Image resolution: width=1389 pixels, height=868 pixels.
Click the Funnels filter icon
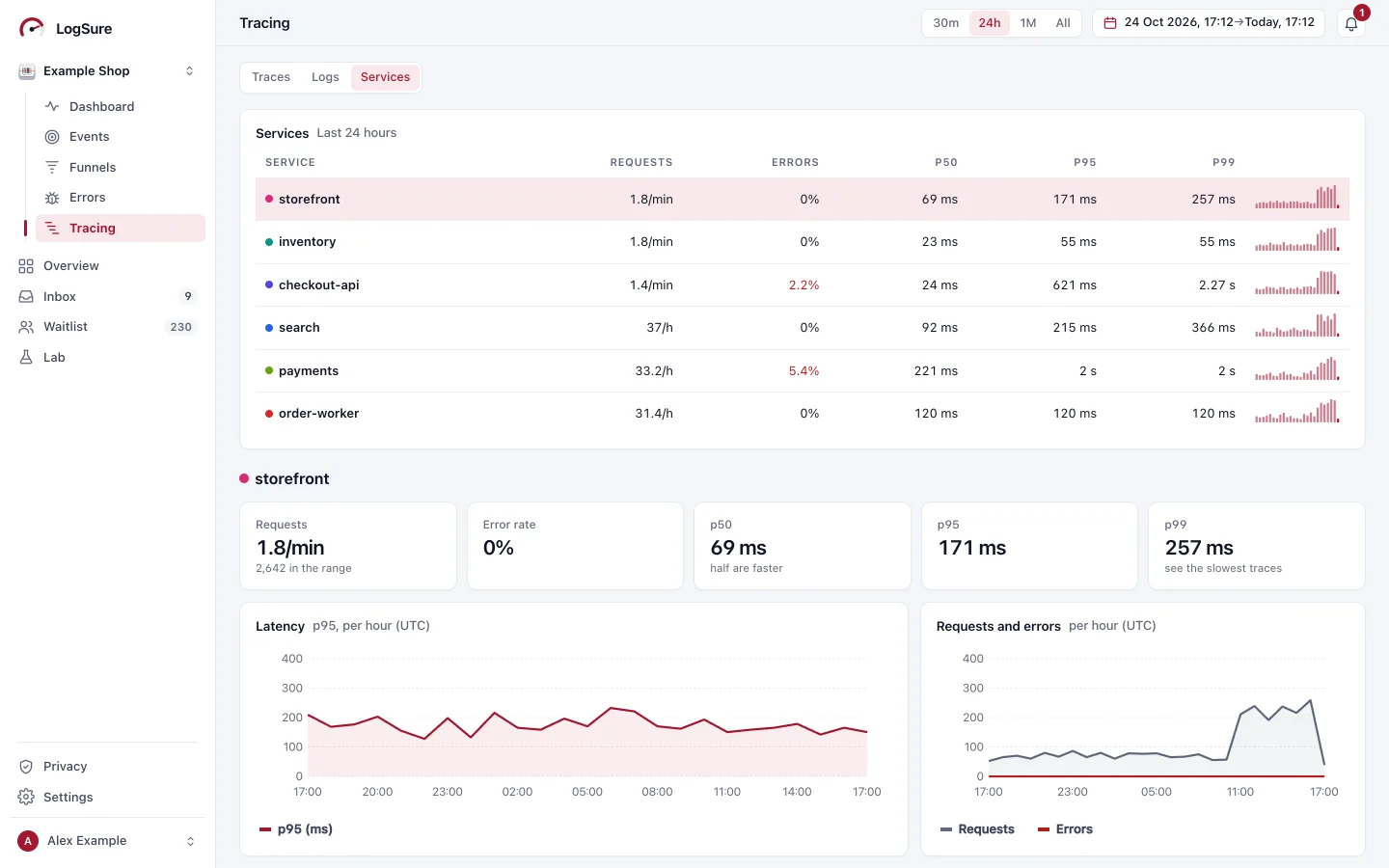click(52, 167)
